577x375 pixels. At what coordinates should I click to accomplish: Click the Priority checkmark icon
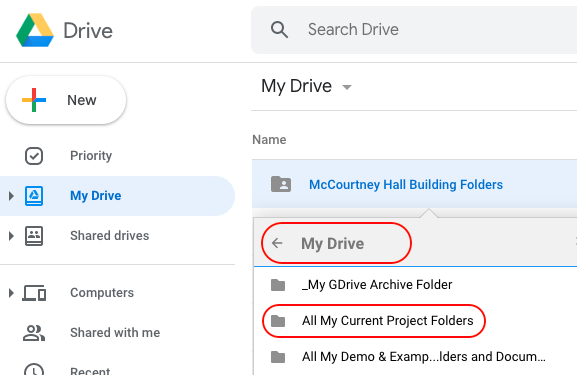point(34,156)
